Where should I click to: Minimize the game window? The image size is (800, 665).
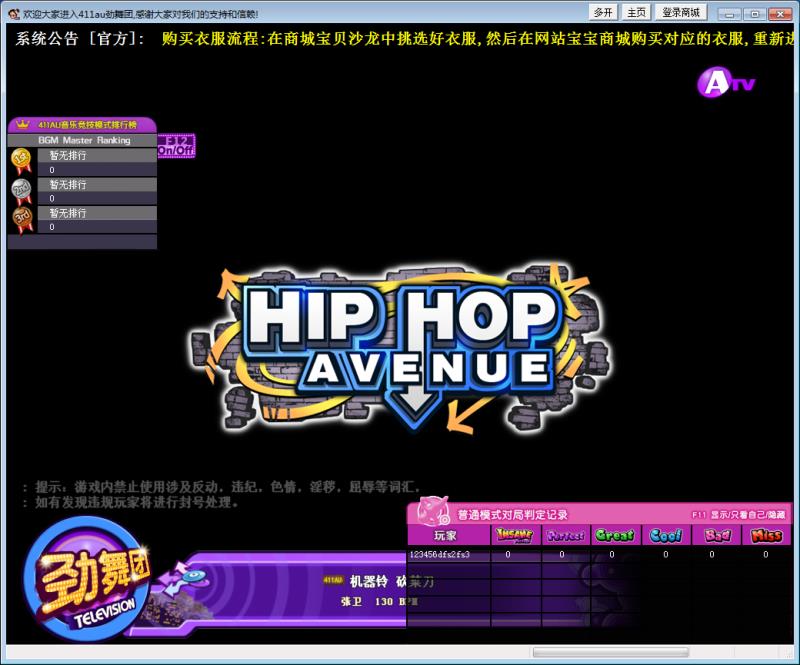pyautogui.click(x=729, y=14)
